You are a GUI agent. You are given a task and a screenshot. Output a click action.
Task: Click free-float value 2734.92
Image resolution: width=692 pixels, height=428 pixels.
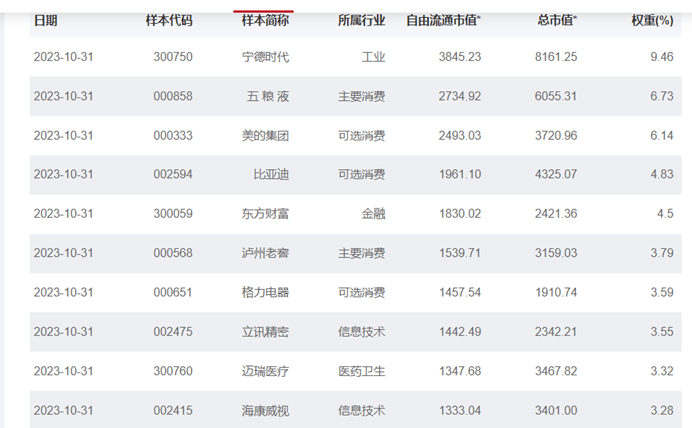click(460, 96)
